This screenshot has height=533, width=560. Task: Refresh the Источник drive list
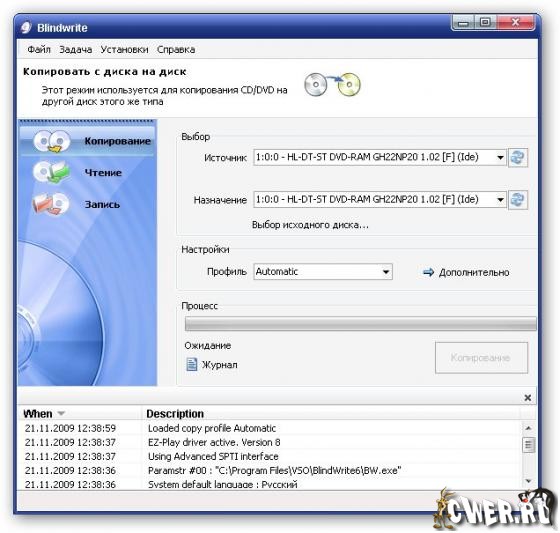518,158
